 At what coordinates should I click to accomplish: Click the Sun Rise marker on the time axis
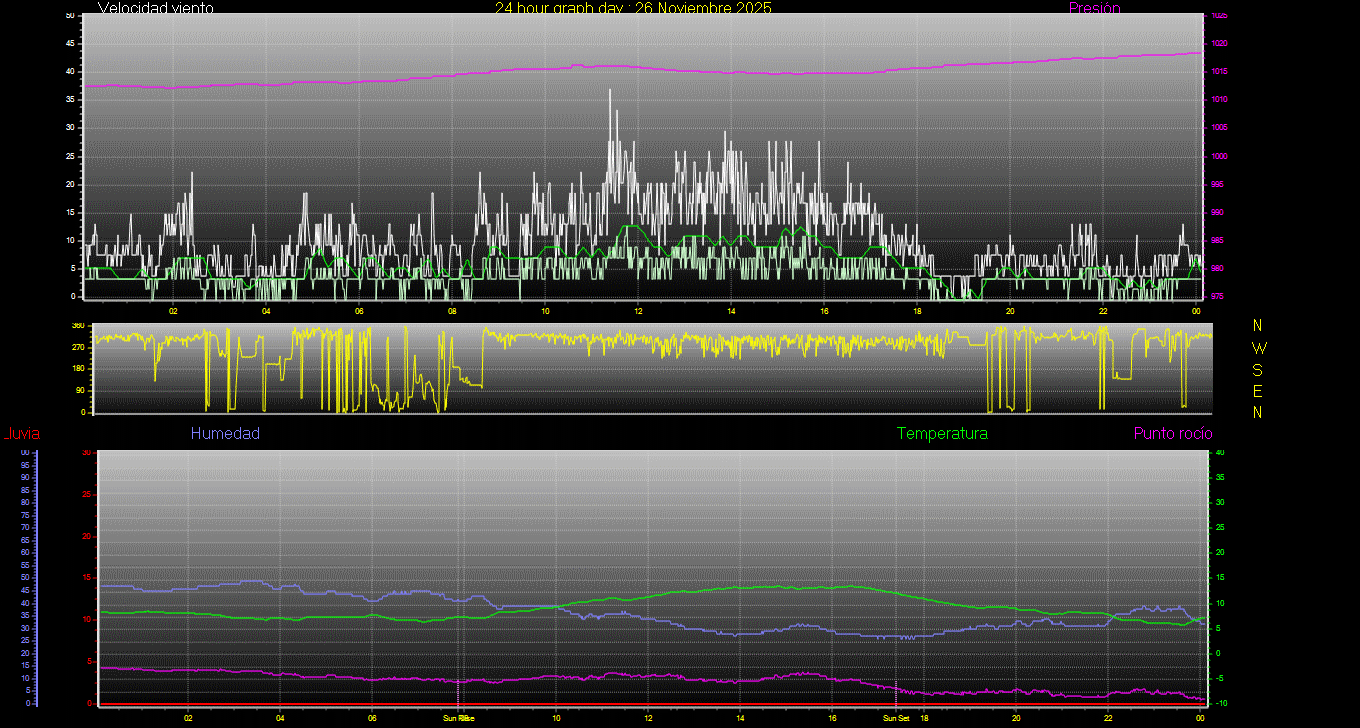(458, 718)
